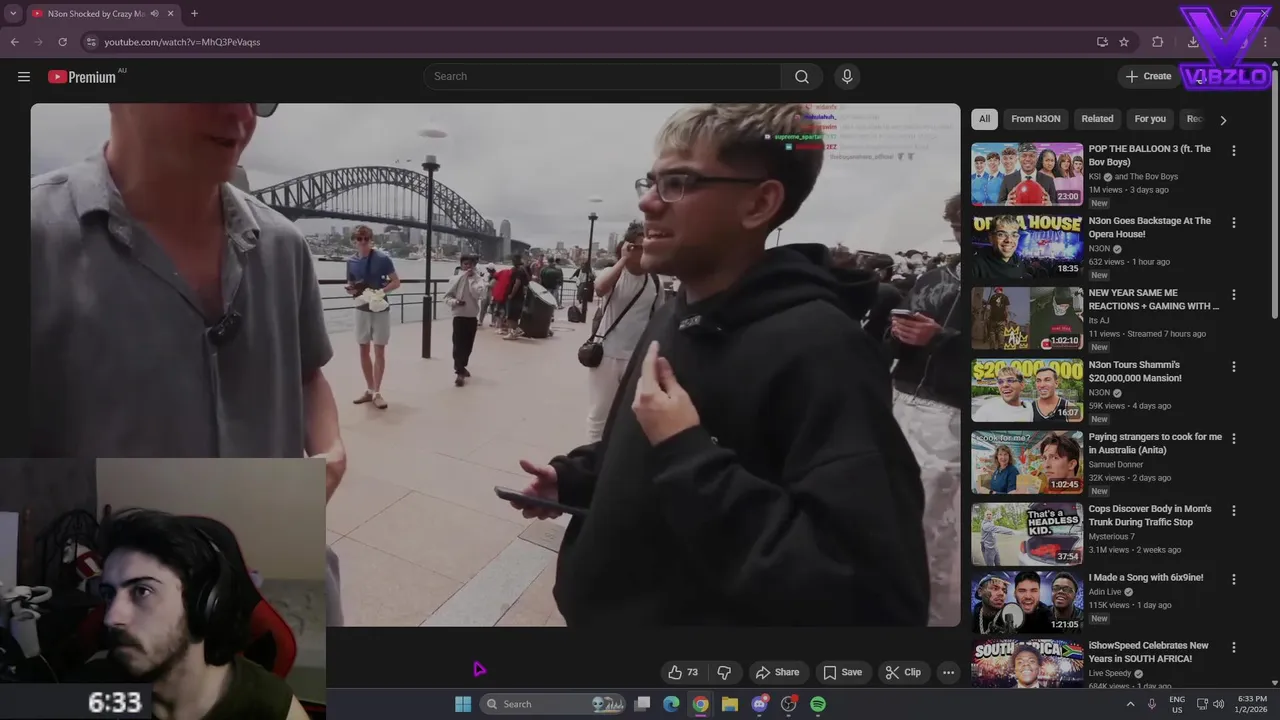
Task: Open options for NEW YEAR SAME ME video
Action: coord(1233,294)
